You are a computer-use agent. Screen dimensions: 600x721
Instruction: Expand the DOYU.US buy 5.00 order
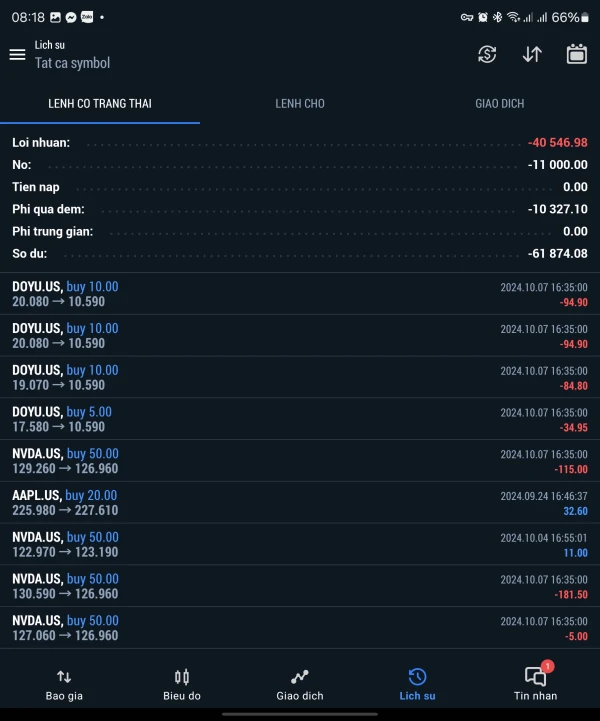(x=300, y=419)
